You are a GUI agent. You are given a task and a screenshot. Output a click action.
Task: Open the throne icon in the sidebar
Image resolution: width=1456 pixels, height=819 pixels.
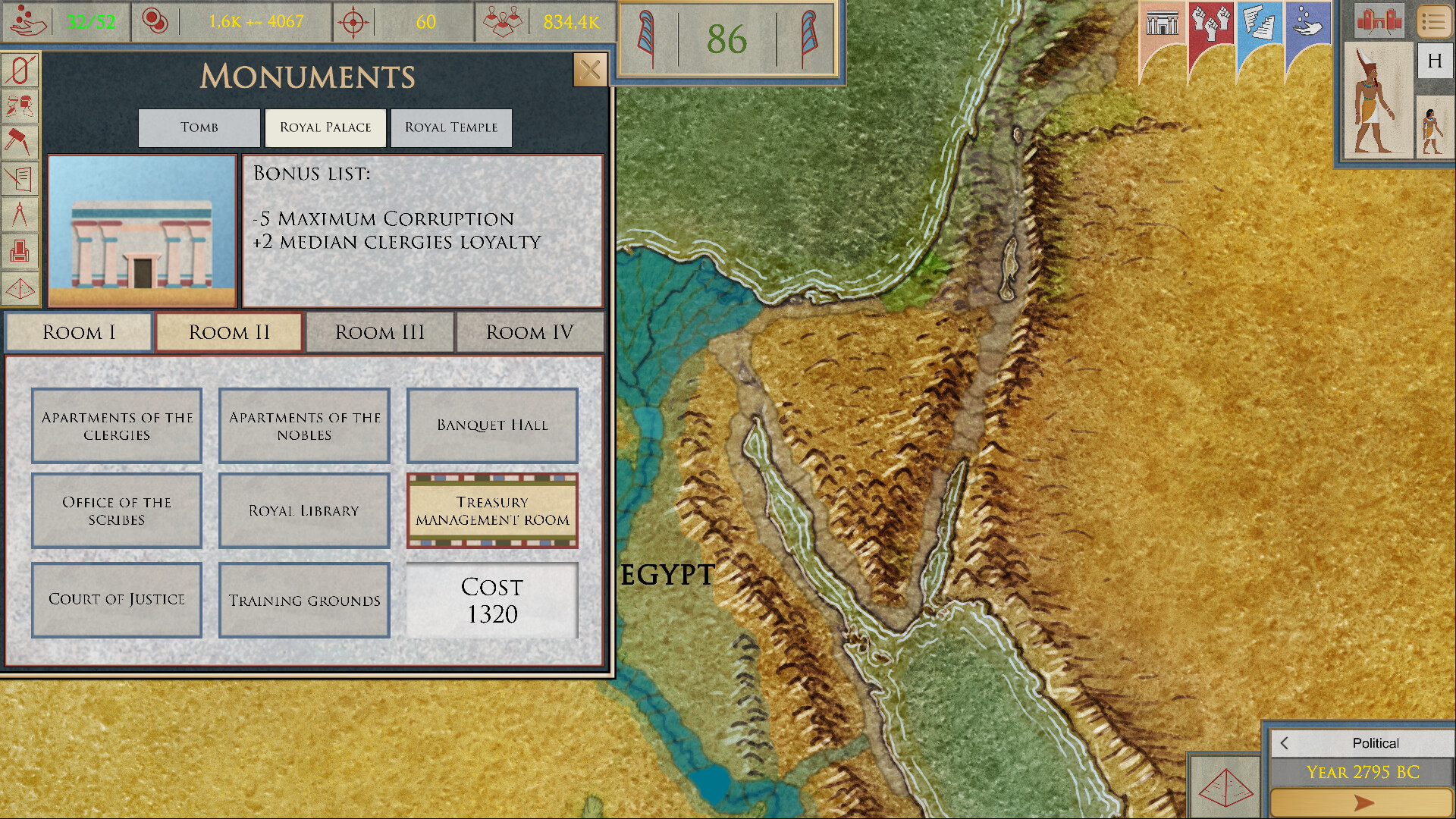pos(20,251)
